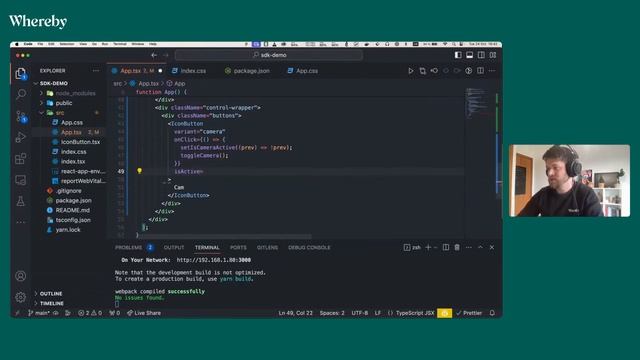This screenshot has height=360, width=640.
Task: Open the zsh terminal selector
Action: click(412, 247)
